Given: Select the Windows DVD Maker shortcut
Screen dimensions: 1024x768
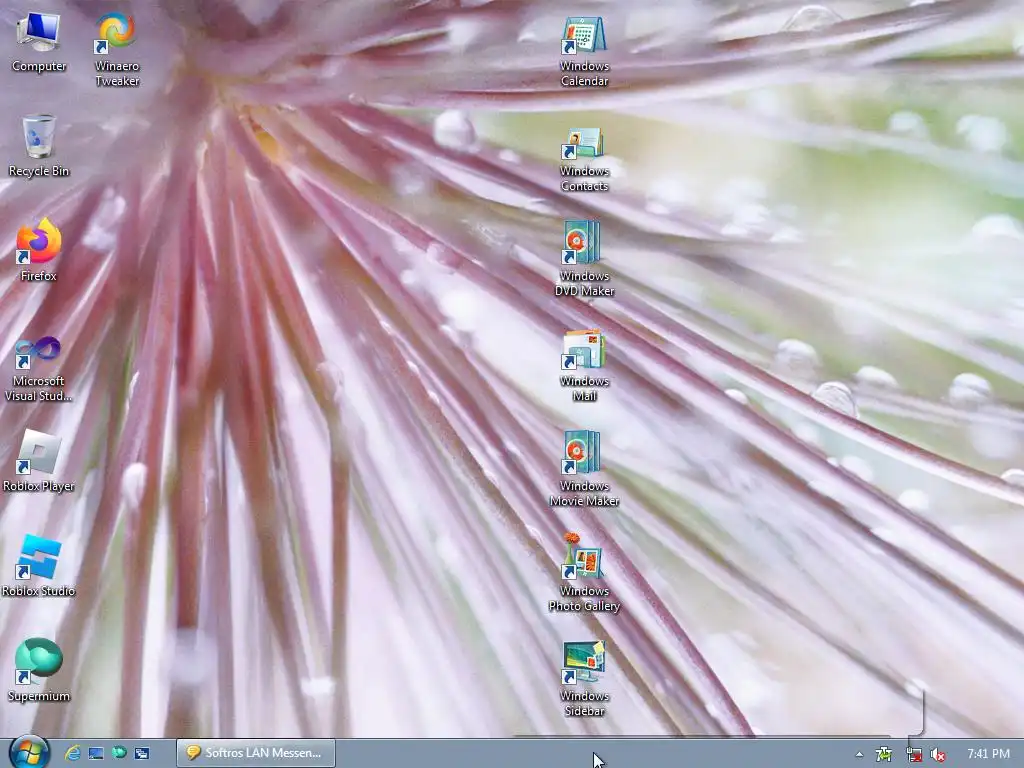Looking at the screenshot, I should click(584, 259).
